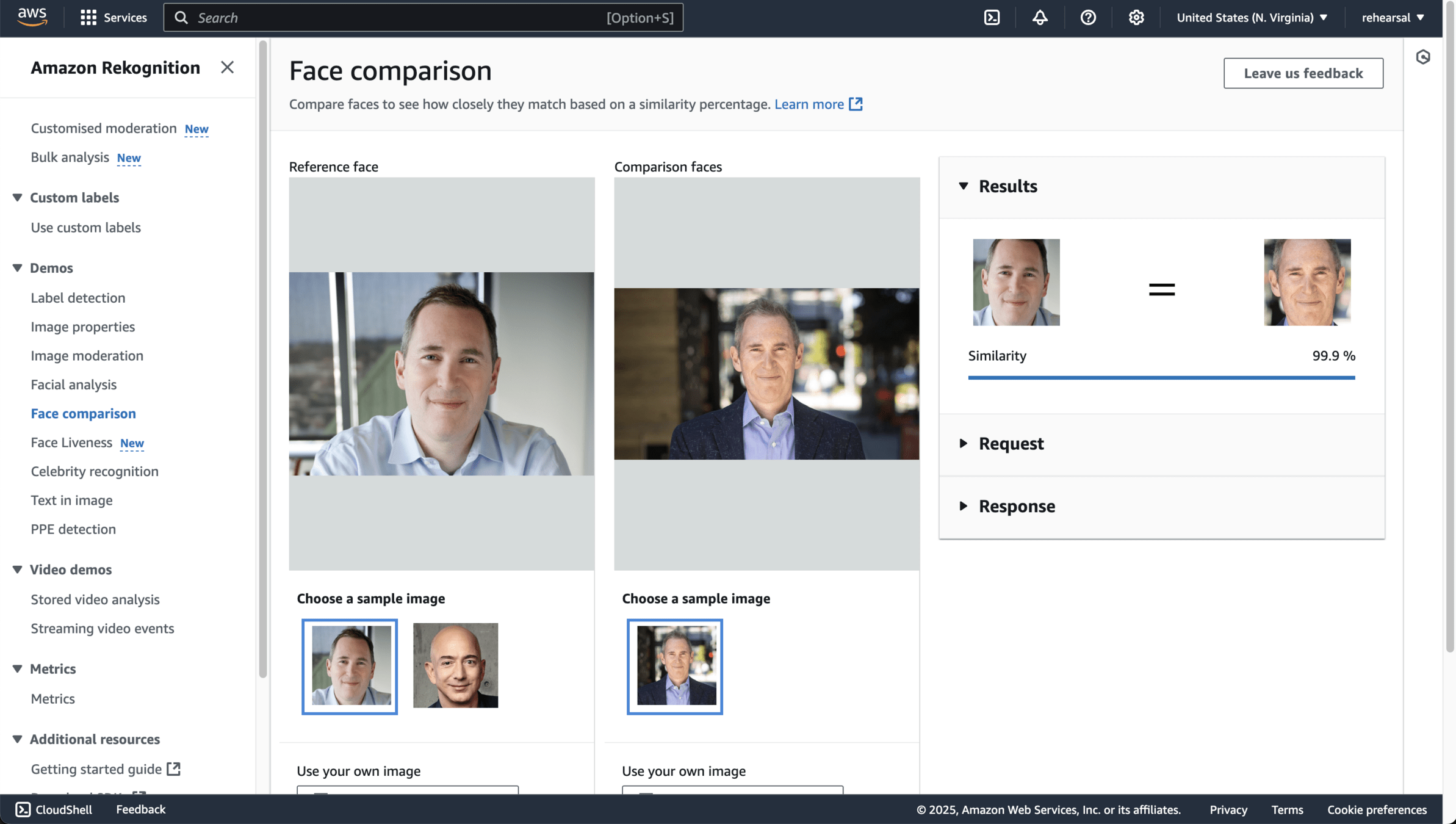Viewport: 1456px width, 824px height.
Task: Open the N. Virginia region dropdown
Action: (x=1252, y=18)
